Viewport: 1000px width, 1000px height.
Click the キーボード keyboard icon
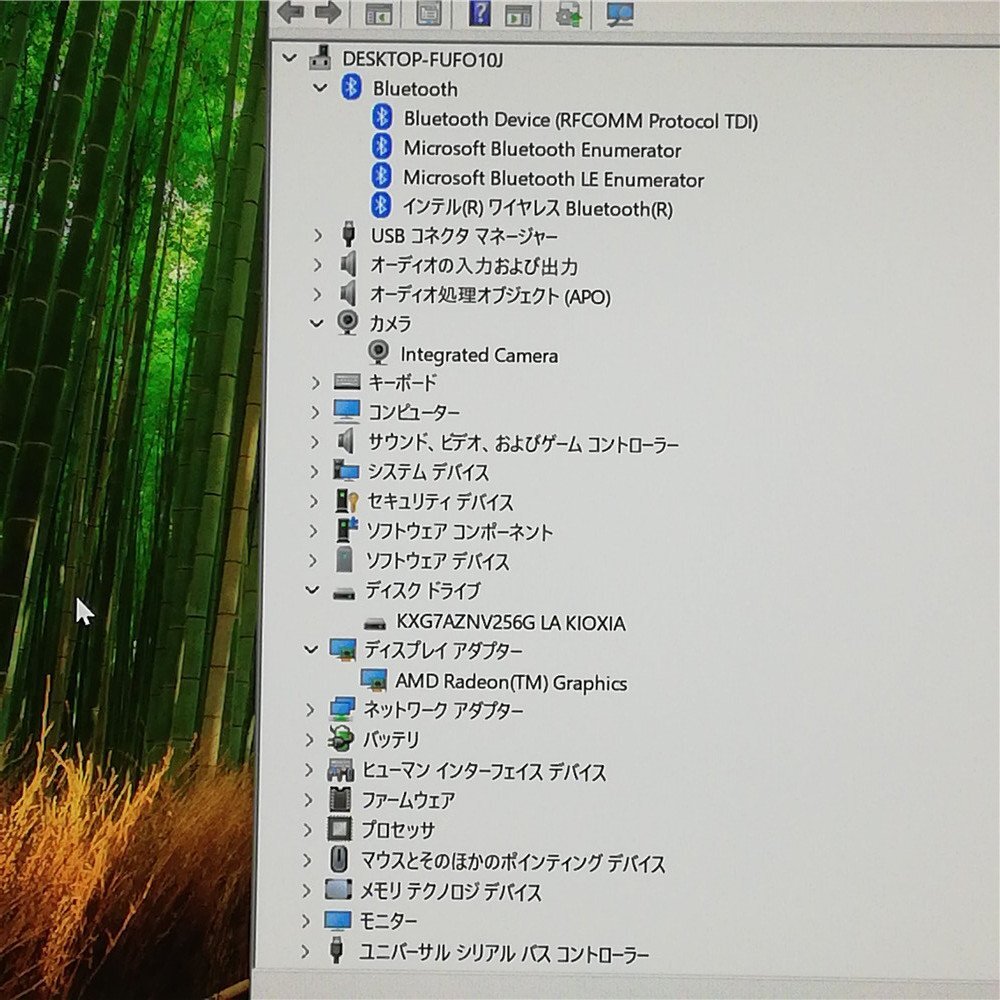tap(346, 382)
